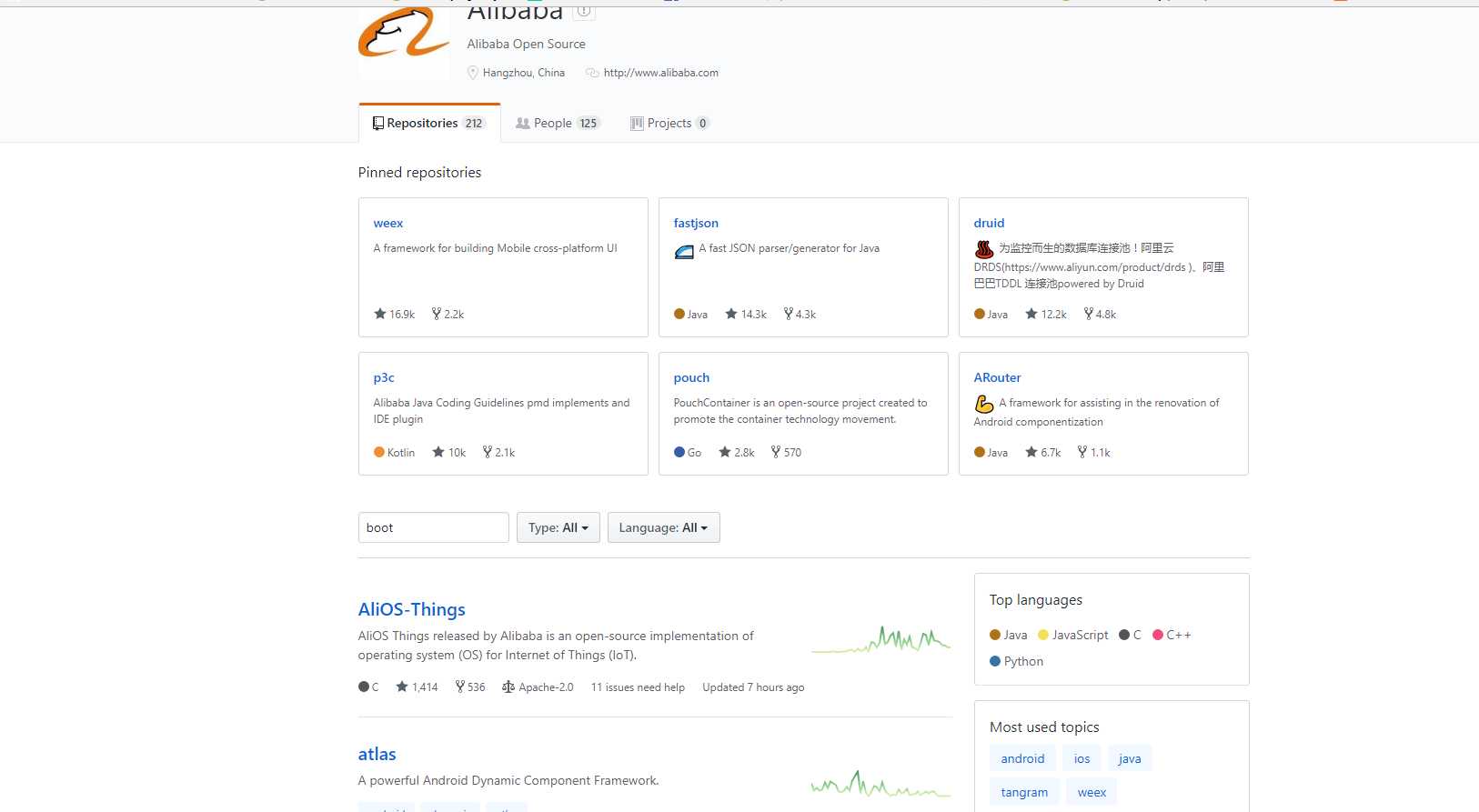Open 11 issues need help link

point(638,687)
